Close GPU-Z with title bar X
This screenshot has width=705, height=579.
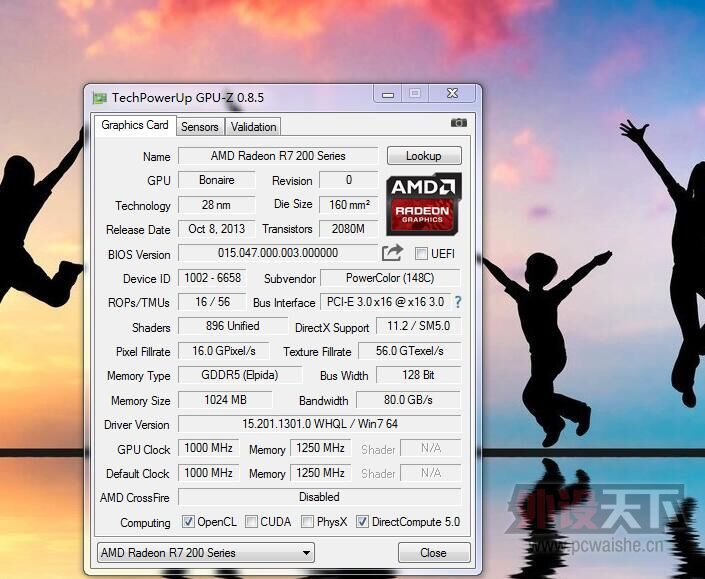click(452, 94)
